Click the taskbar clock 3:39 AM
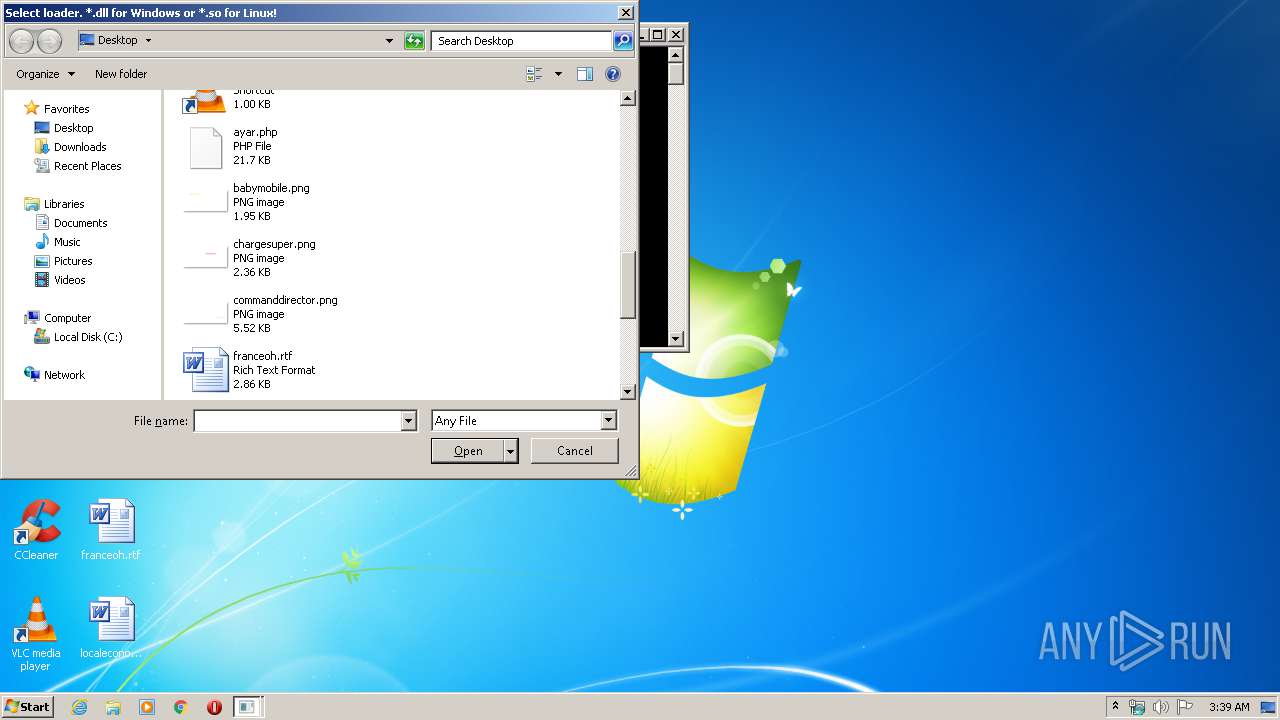Image resolution: width=1280 pixels, height=720 pixels. [x=1229, y=707]
